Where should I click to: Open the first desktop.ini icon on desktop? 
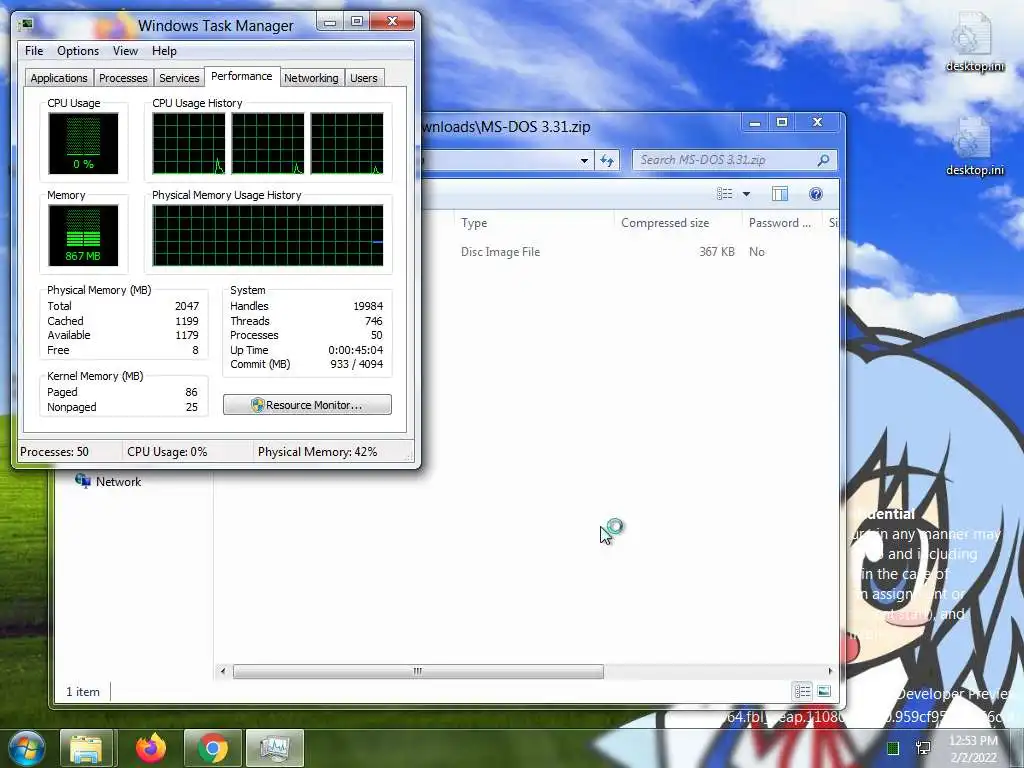click(975, 43)
